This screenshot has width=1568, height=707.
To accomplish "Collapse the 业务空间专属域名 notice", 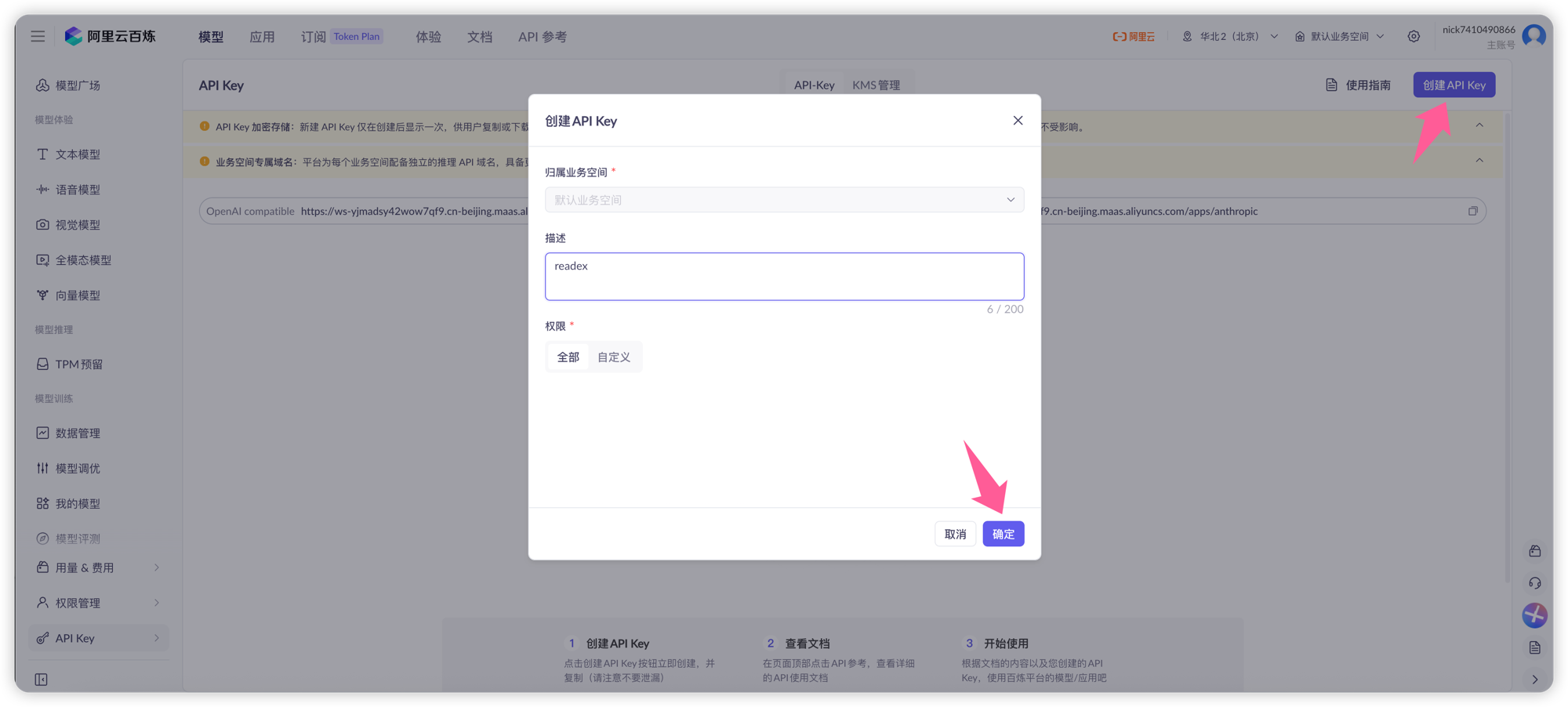I will pyautogui.click(x=1479, y=161).
